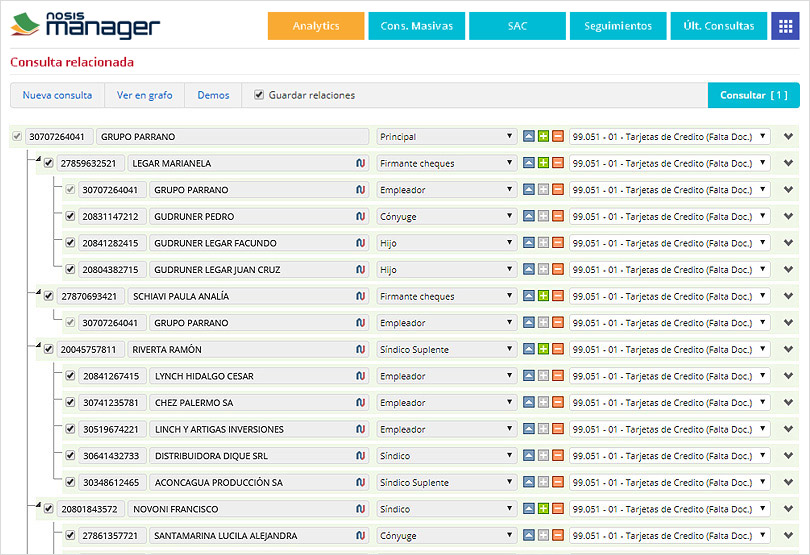
Task: Uncheck the GUDRUNER LEGAR FACUNDO checkbox
Action: (70, 242)
